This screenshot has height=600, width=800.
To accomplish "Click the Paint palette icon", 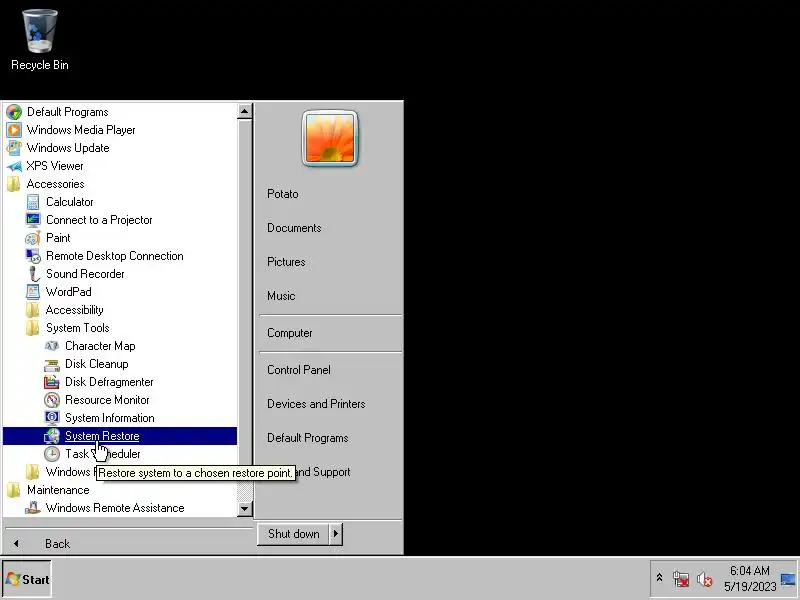I will (33, 238).
